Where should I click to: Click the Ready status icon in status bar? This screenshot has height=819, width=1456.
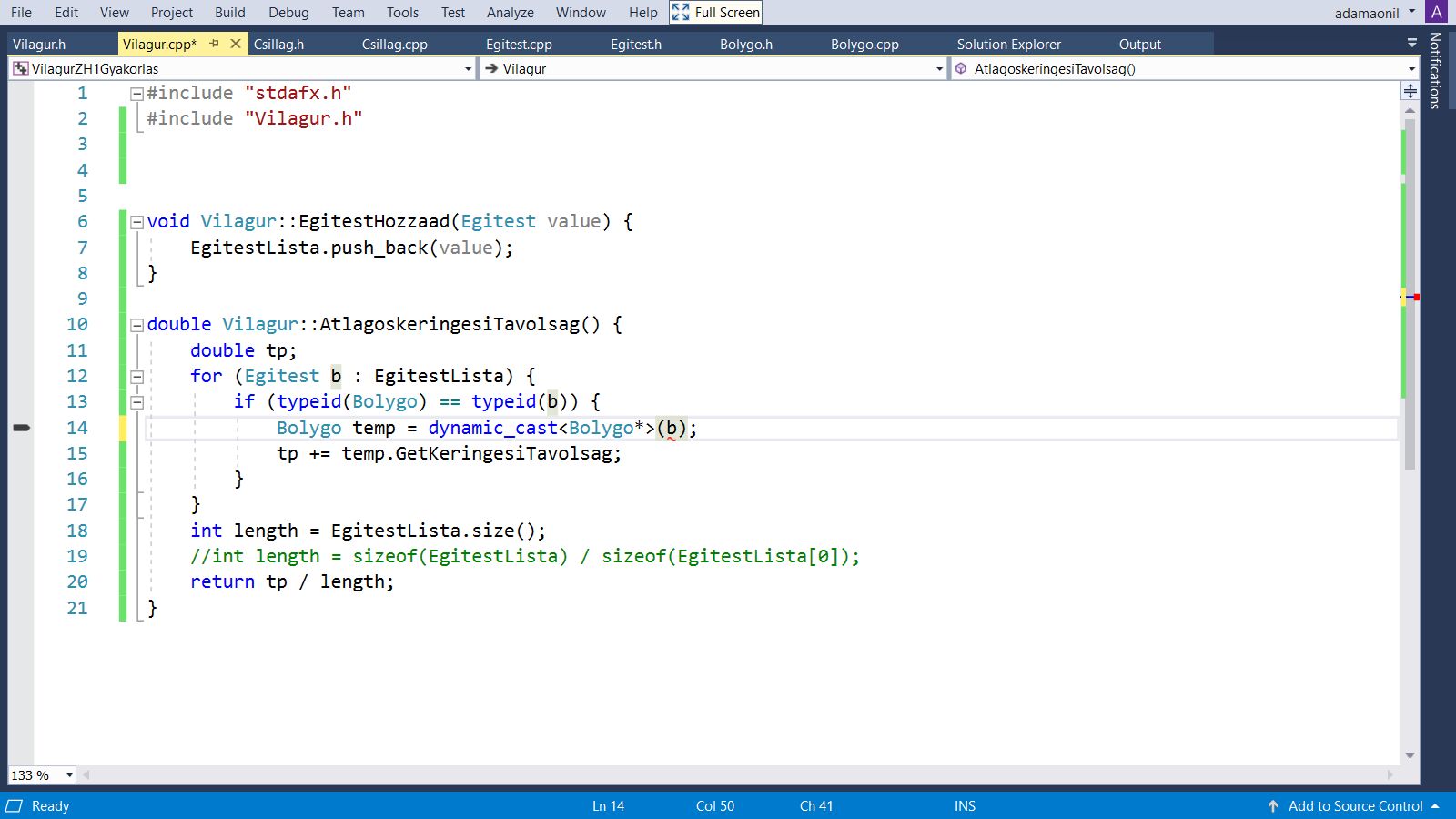[x=15, y=806]
